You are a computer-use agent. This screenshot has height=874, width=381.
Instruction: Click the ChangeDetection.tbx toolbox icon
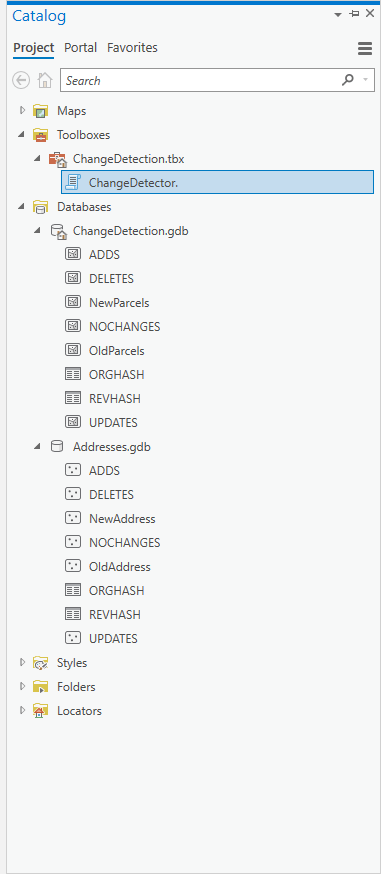58,159
